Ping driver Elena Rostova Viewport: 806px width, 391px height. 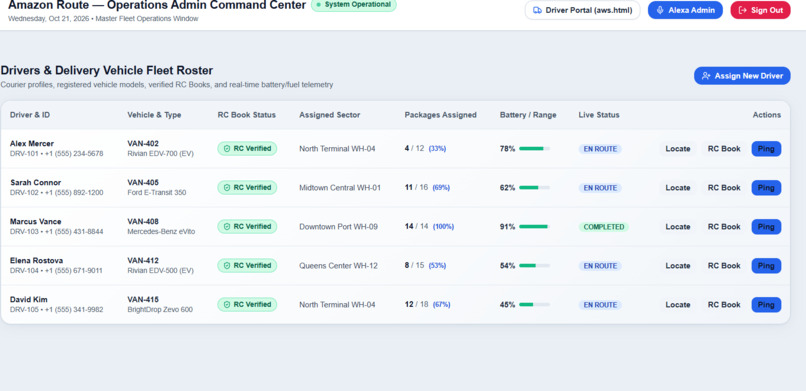766,266
